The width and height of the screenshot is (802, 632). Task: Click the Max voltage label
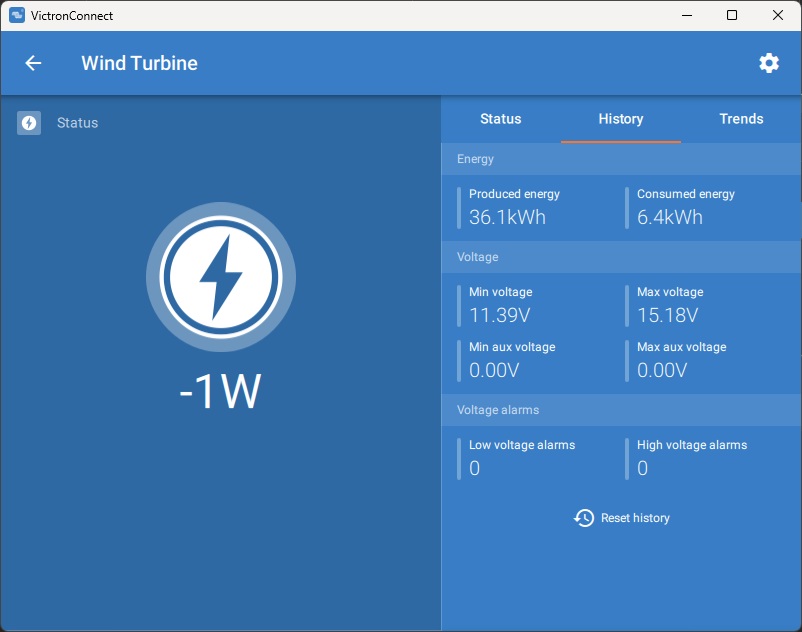(670, 292)
